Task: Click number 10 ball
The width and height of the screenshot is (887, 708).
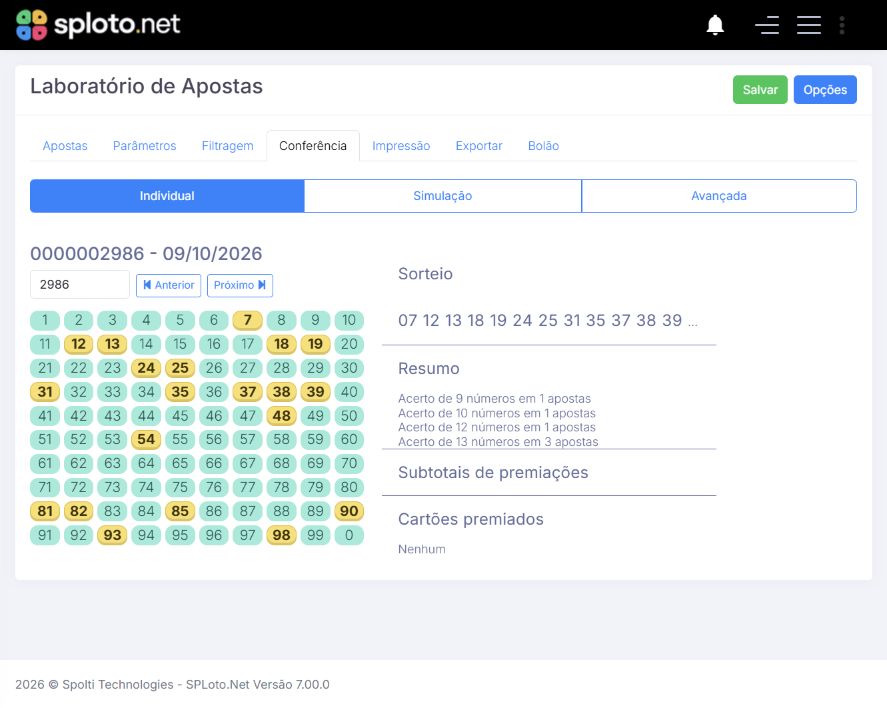Action: coord(349,320)
